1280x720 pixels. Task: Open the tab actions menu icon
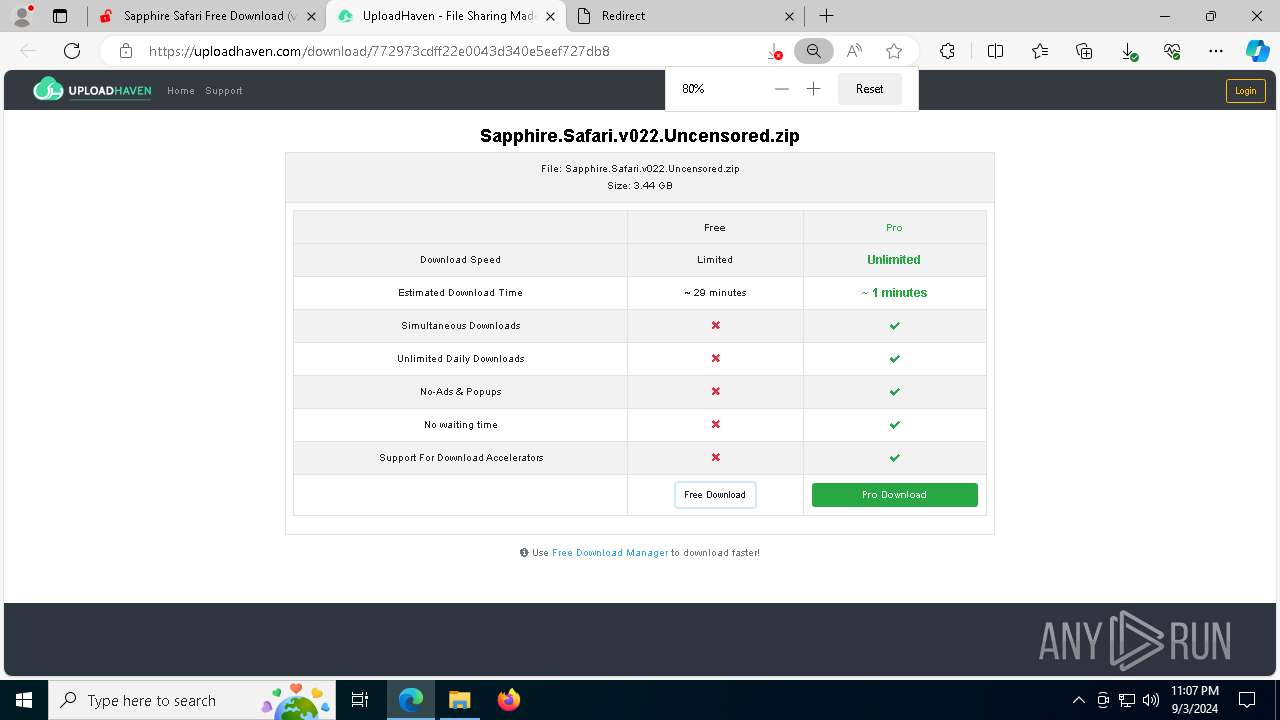click(60, 16)
